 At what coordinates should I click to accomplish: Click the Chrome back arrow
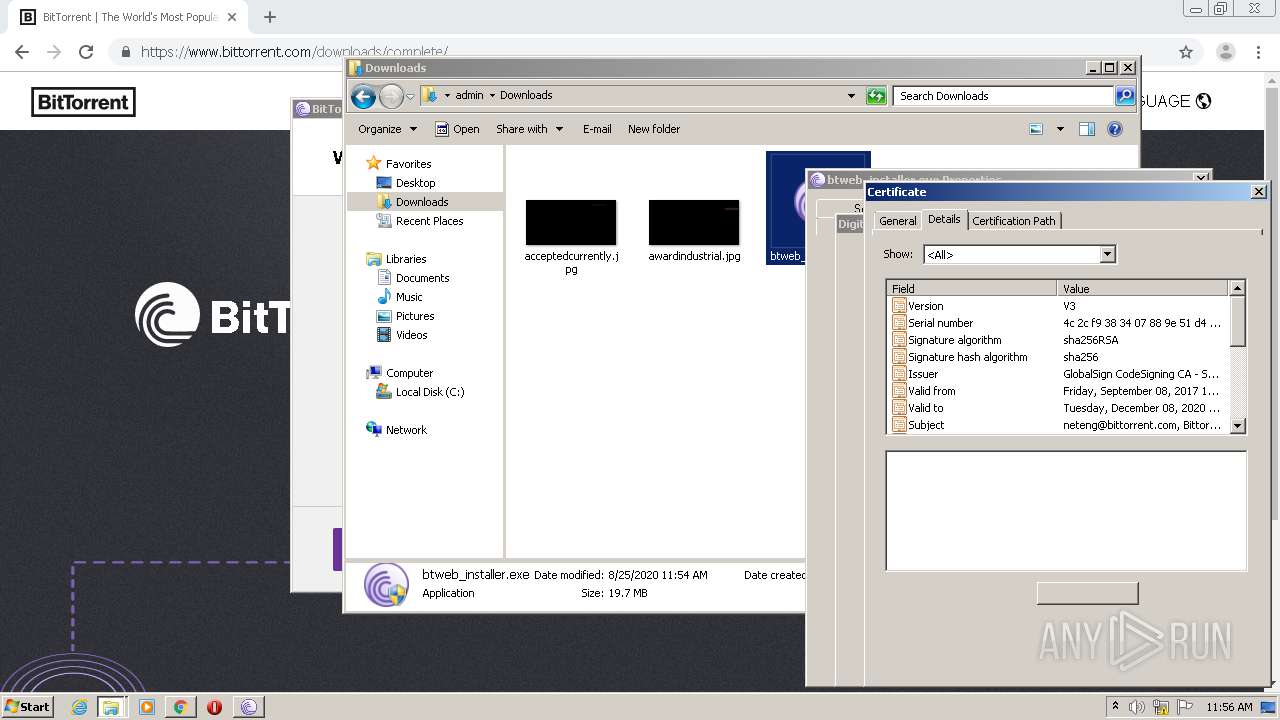point(22,52)
